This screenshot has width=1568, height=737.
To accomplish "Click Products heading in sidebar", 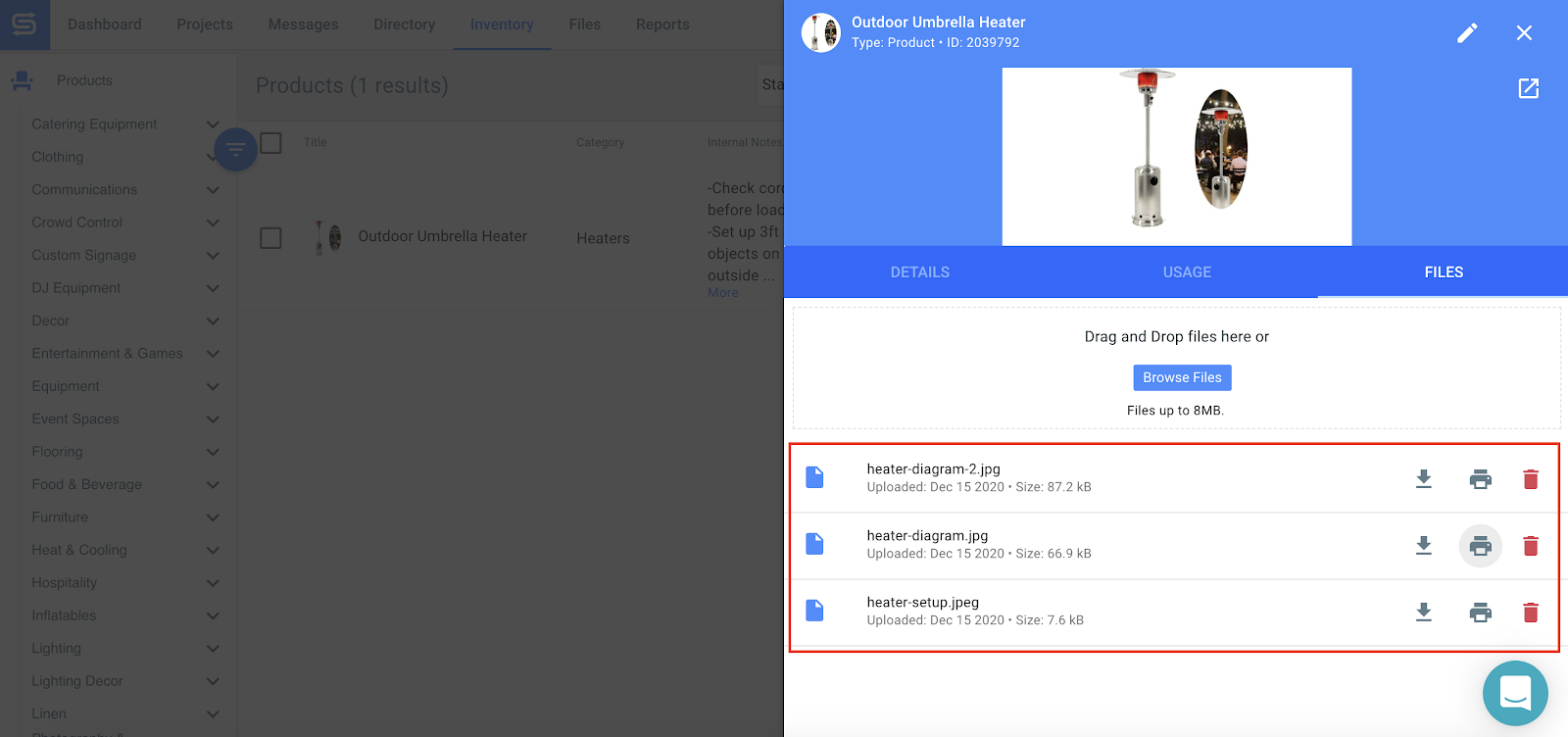I will (84, 80).
